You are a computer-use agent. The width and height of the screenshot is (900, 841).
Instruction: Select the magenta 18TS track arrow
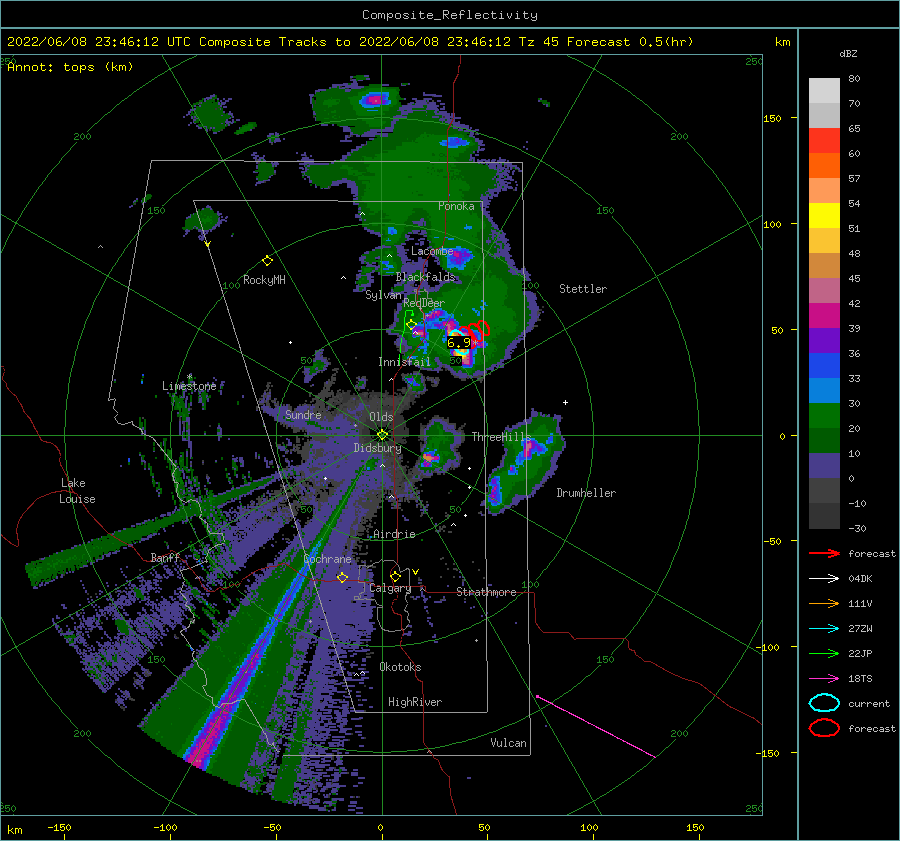click(x=824, y=679)
